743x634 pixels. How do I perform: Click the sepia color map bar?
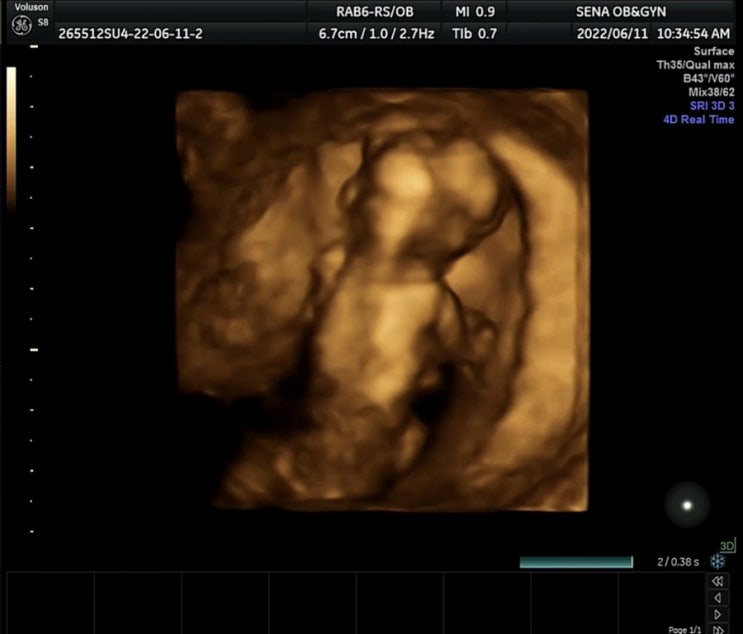pyautogui.click(x=11, y=137)
